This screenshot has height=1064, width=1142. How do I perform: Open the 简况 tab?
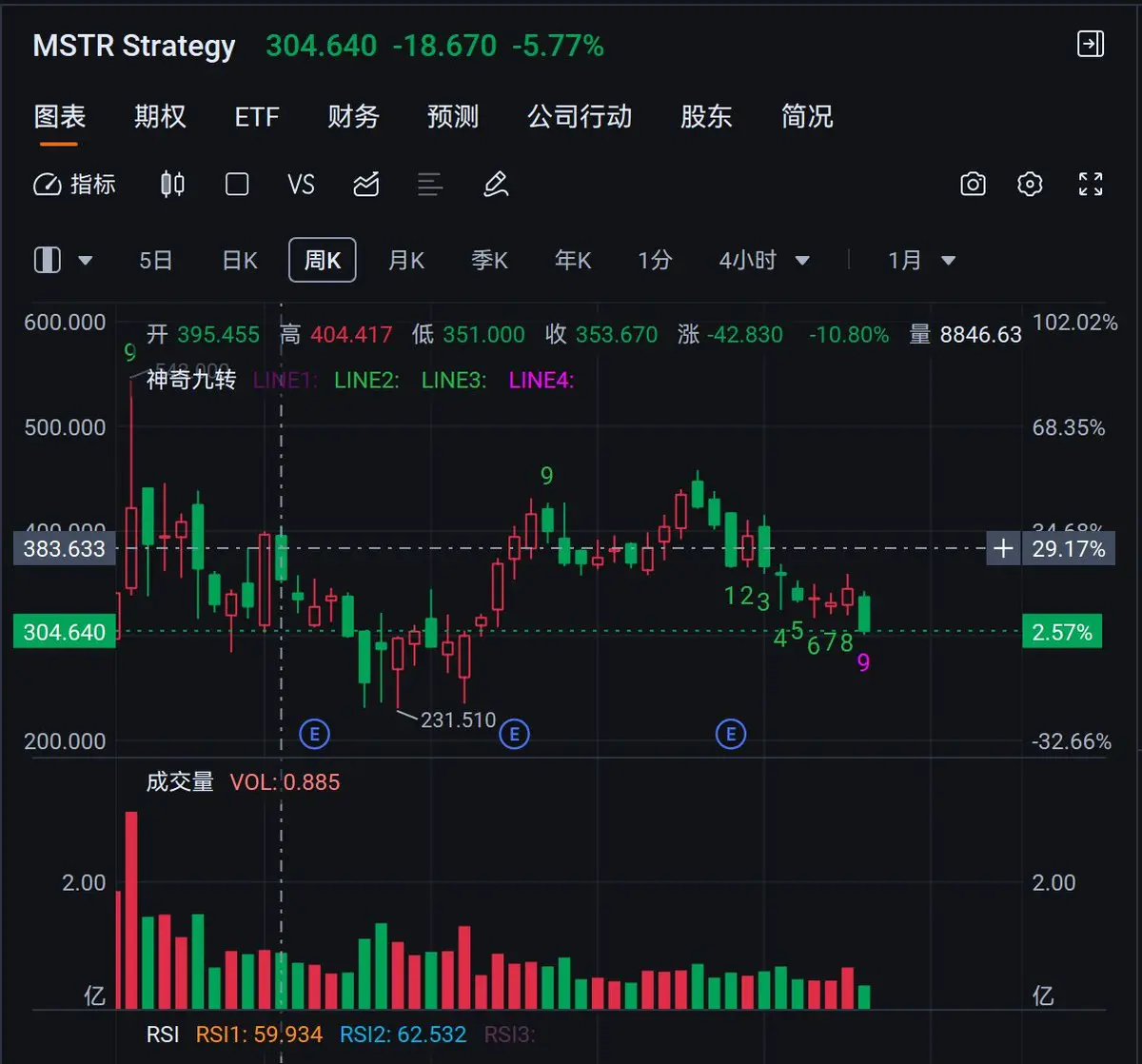coord(807,116)
